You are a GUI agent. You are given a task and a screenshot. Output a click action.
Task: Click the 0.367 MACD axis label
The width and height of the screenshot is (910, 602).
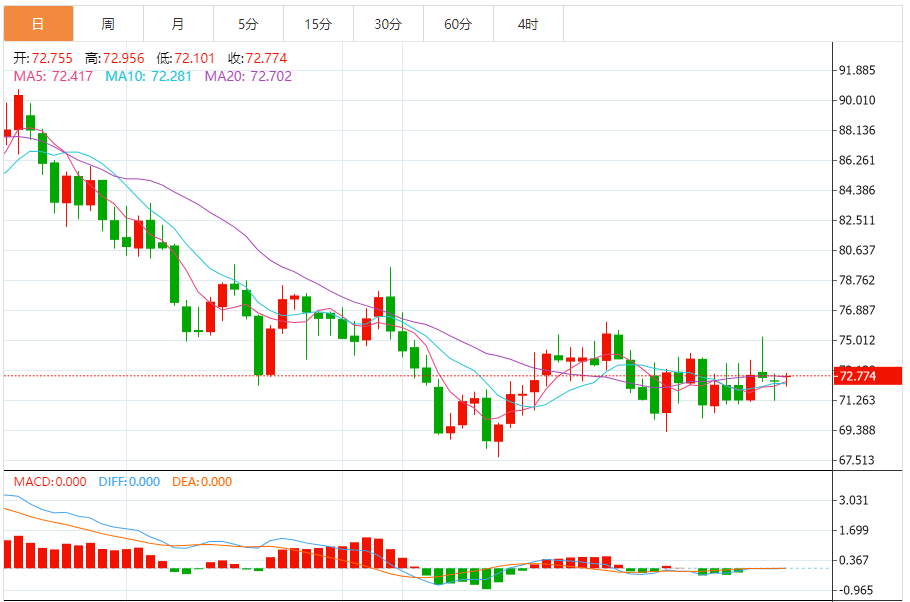[854, 560]
